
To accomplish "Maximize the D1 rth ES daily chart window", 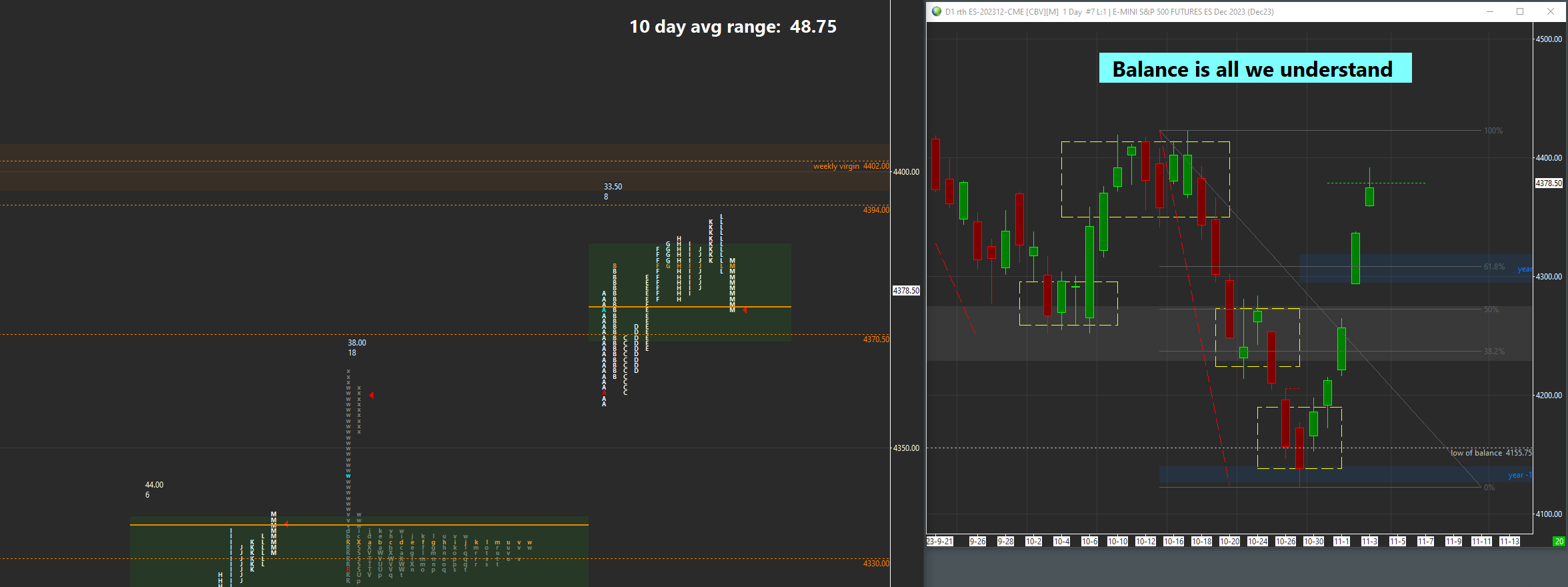I will [1520, 11].
